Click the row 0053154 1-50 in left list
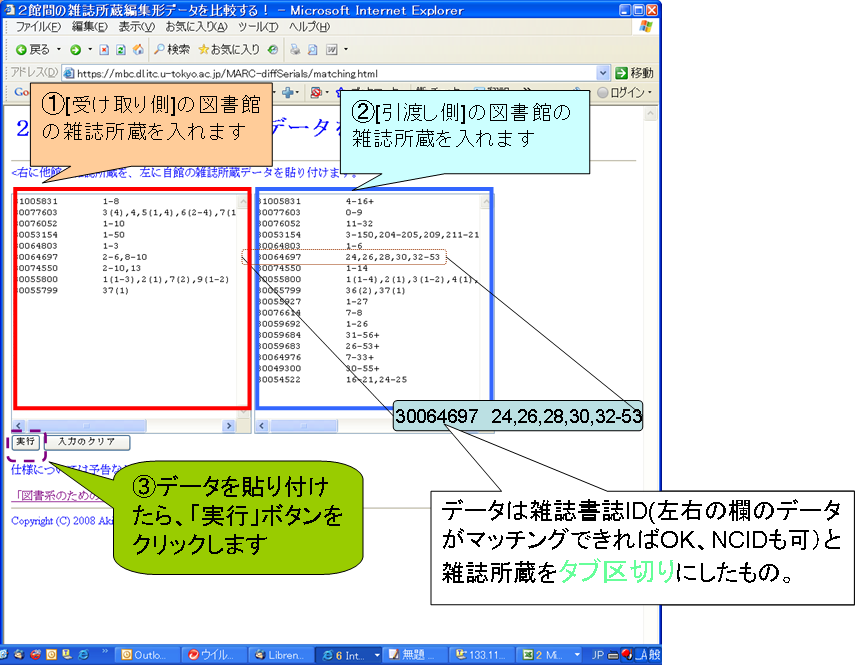Screen dimensions: 855x665 [71, 235]
